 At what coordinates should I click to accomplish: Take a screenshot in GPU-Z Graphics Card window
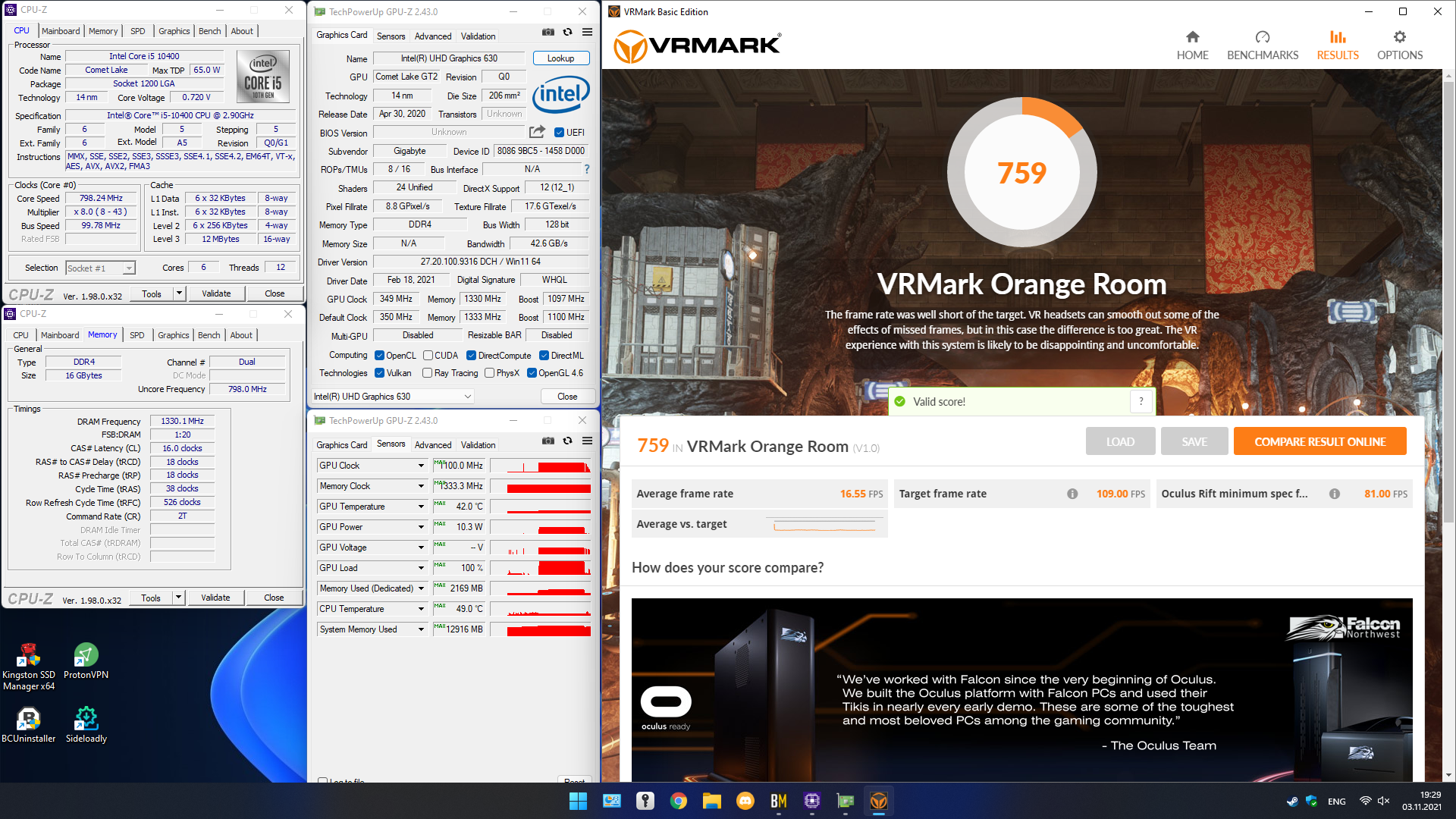click(x=548, y=32)
